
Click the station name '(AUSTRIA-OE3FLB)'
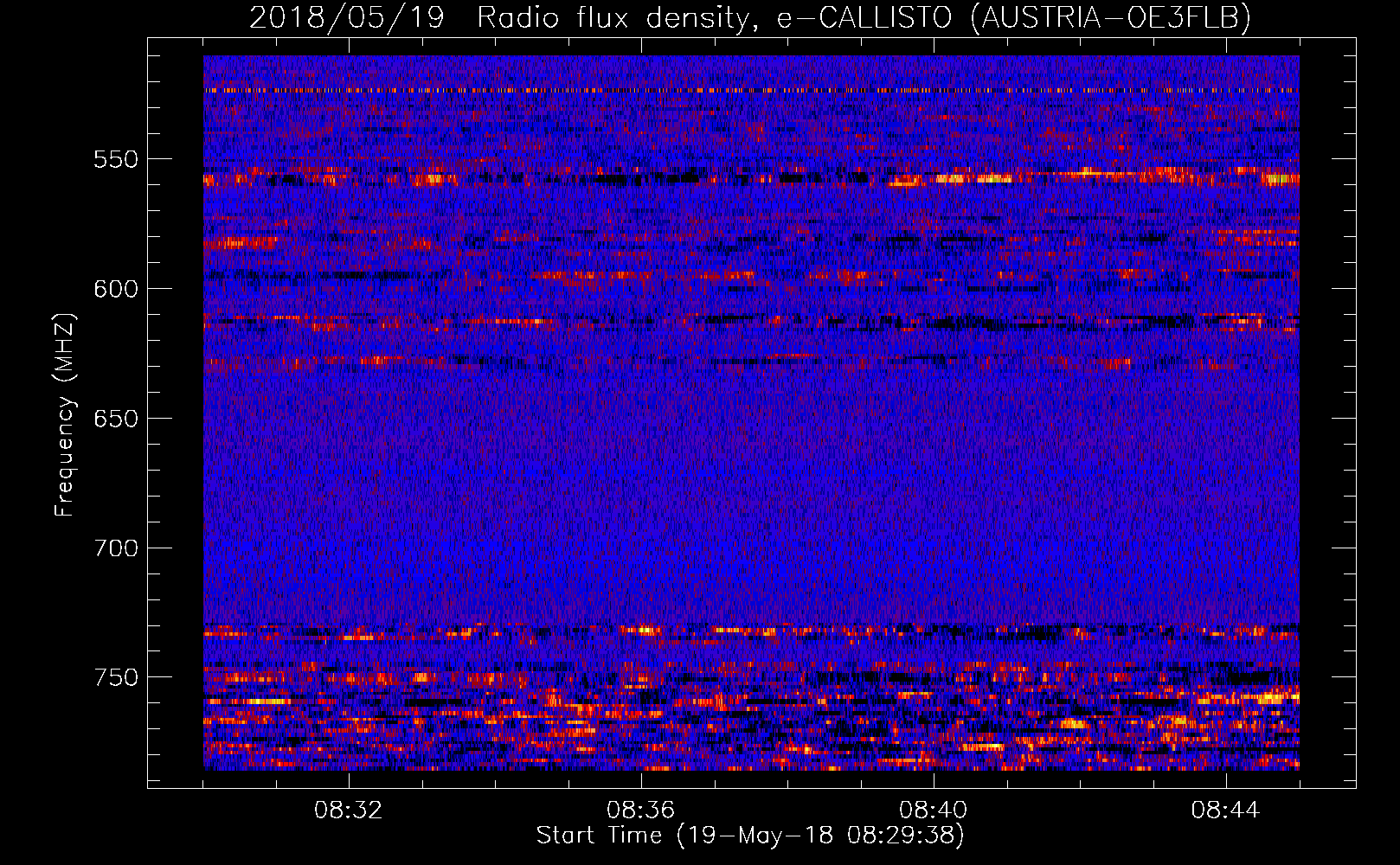pyautogui.click(x=1111, y=18)
